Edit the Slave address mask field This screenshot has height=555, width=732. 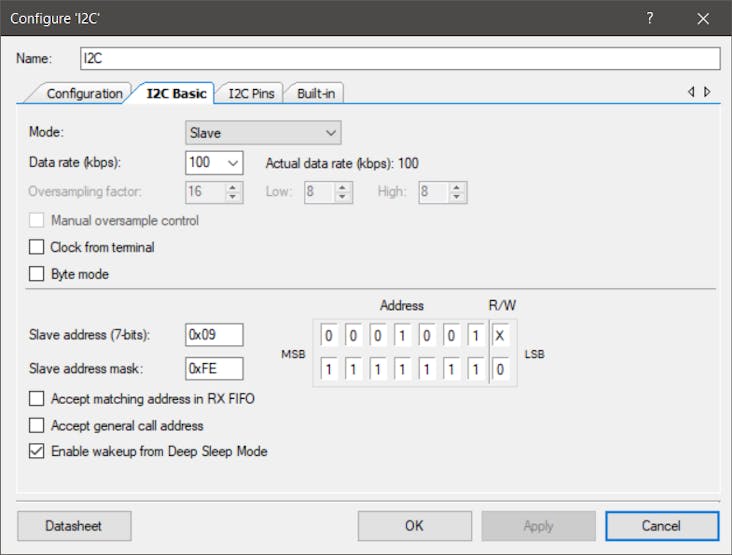point(214,369)
